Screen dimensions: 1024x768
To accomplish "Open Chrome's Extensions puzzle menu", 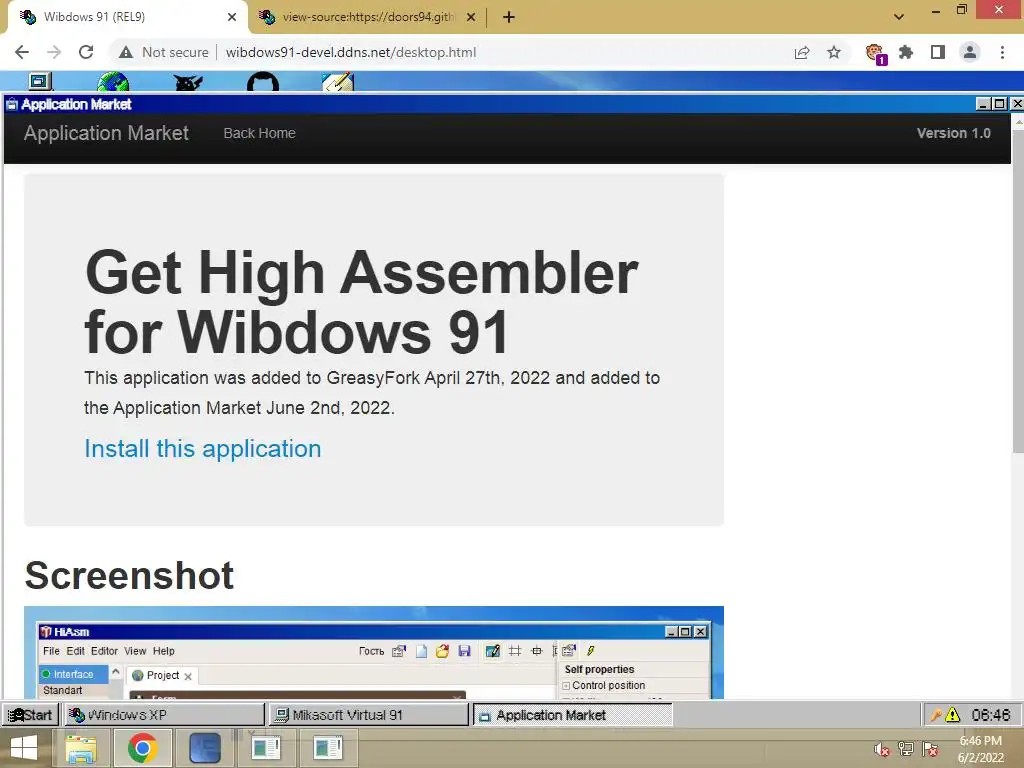I will click(906, 52).
